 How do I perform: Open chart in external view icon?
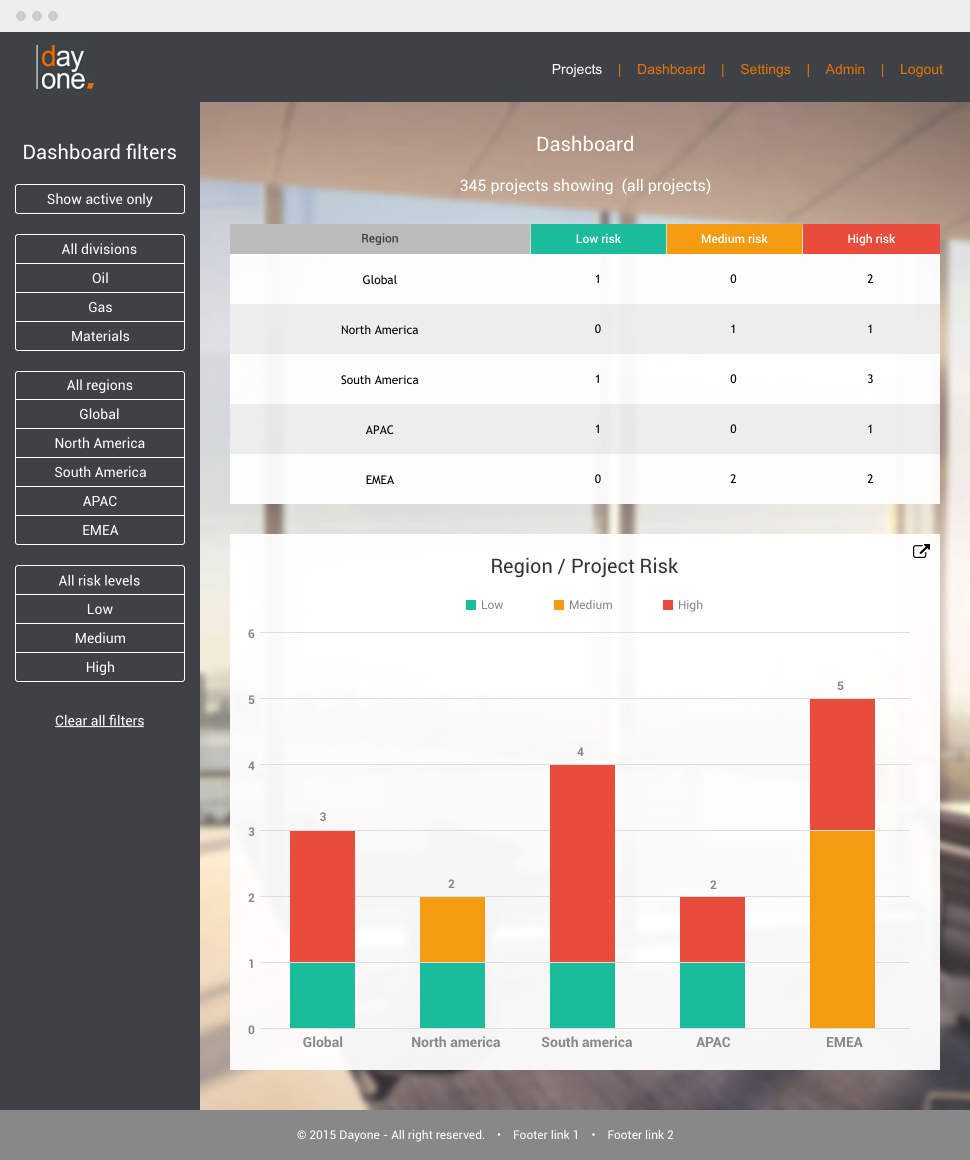[921, 551]
